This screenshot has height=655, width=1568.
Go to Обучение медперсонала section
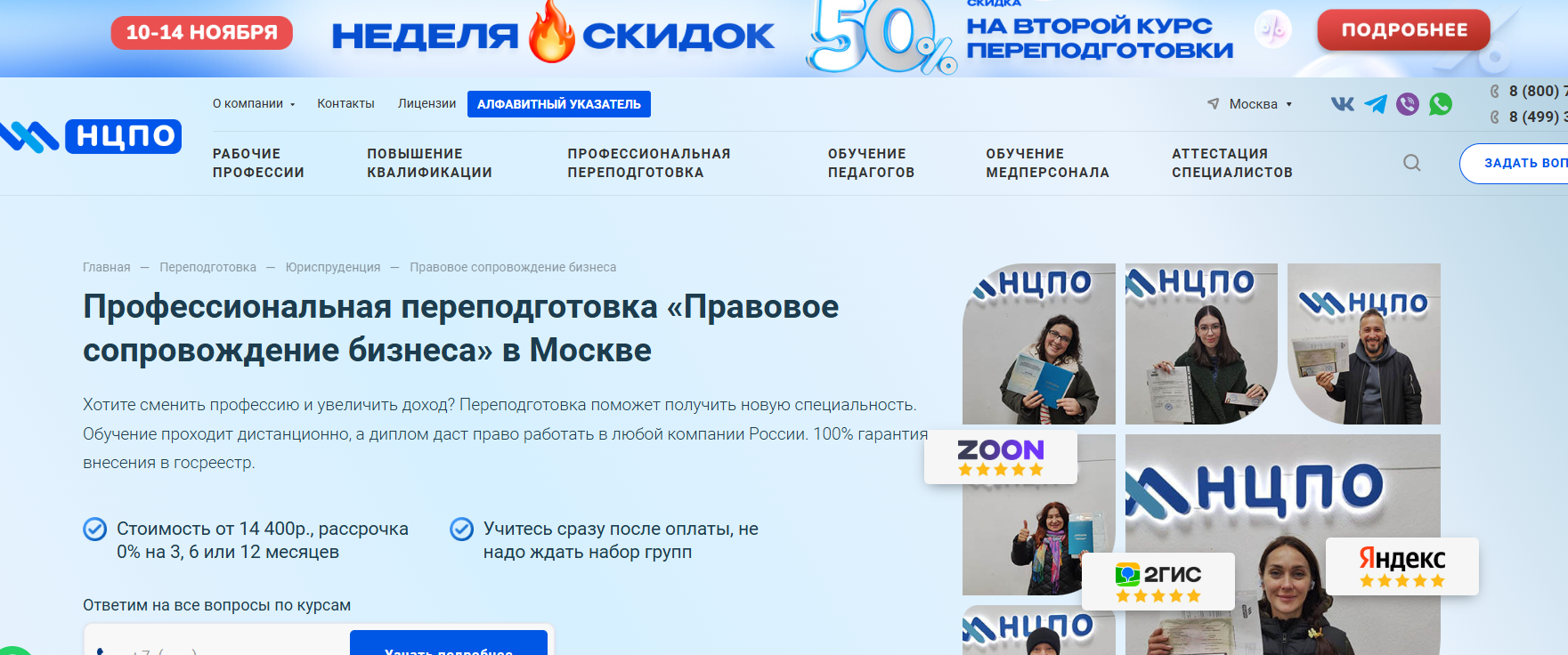point(1047,163)
